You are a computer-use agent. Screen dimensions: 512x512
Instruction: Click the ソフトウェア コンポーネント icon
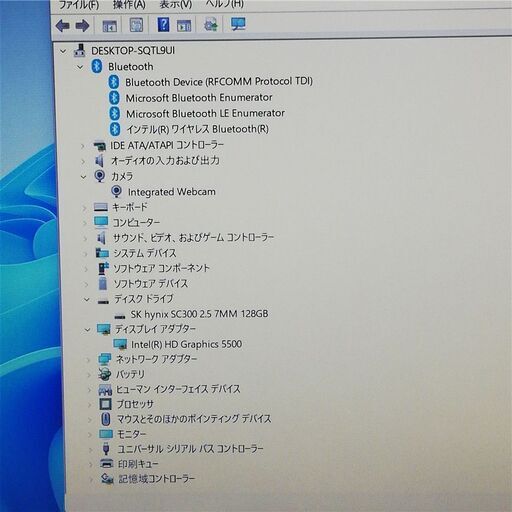pyautogui.click(x=104, y=268)
